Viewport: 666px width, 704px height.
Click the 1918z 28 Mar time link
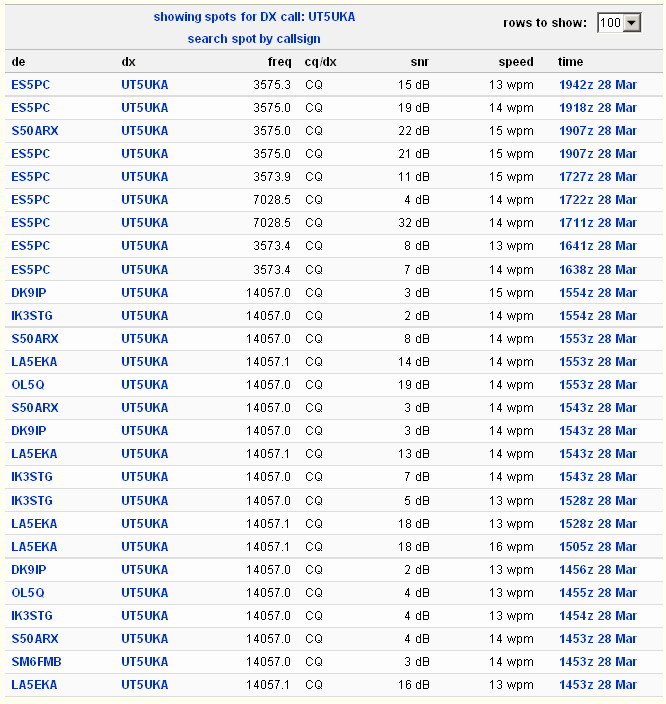(598, 108)
